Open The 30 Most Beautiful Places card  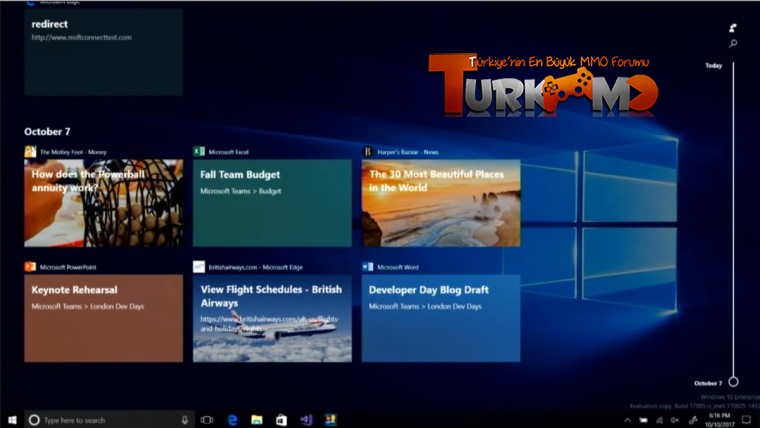pos(441,203)
